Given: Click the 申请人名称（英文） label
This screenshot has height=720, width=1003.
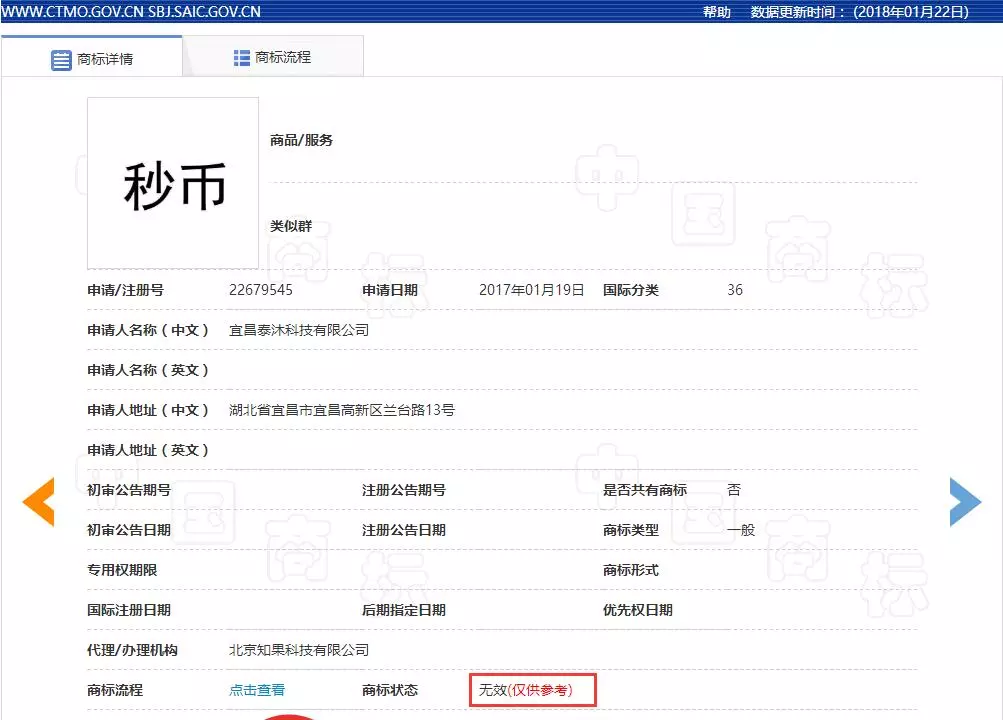Looking at the screenshot, I should pos(148,370).
